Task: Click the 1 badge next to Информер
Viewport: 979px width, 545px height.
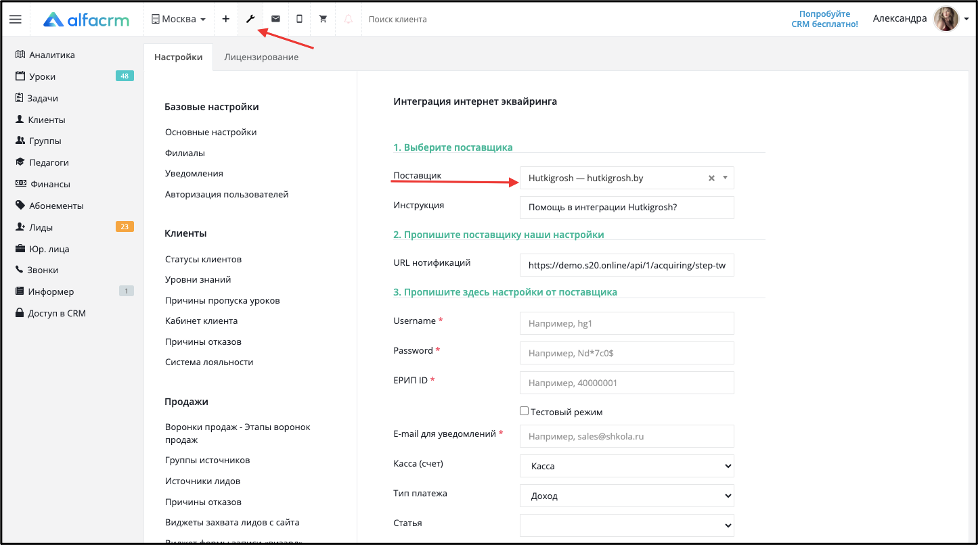Action: click(126, 291)
